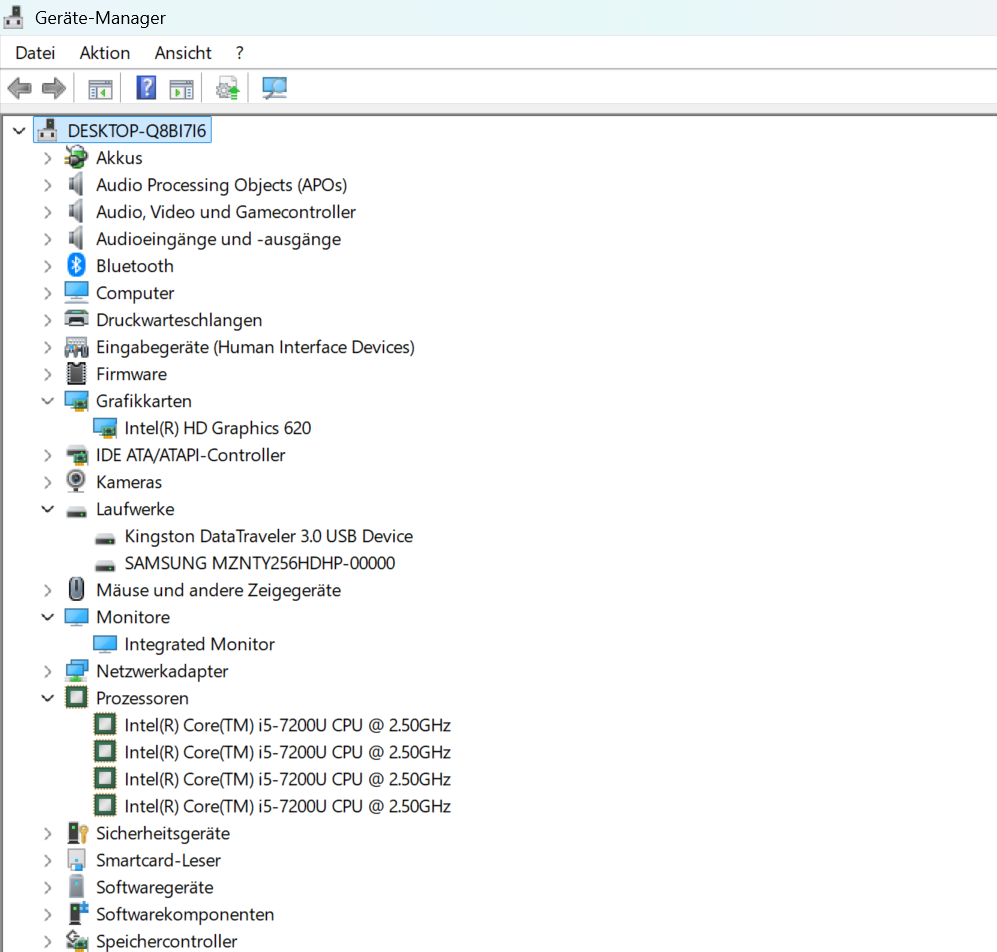The width and height of the screenshot is (997, 952).
Task: Click the Softwaregeräte icon
Action: [76, 886]
